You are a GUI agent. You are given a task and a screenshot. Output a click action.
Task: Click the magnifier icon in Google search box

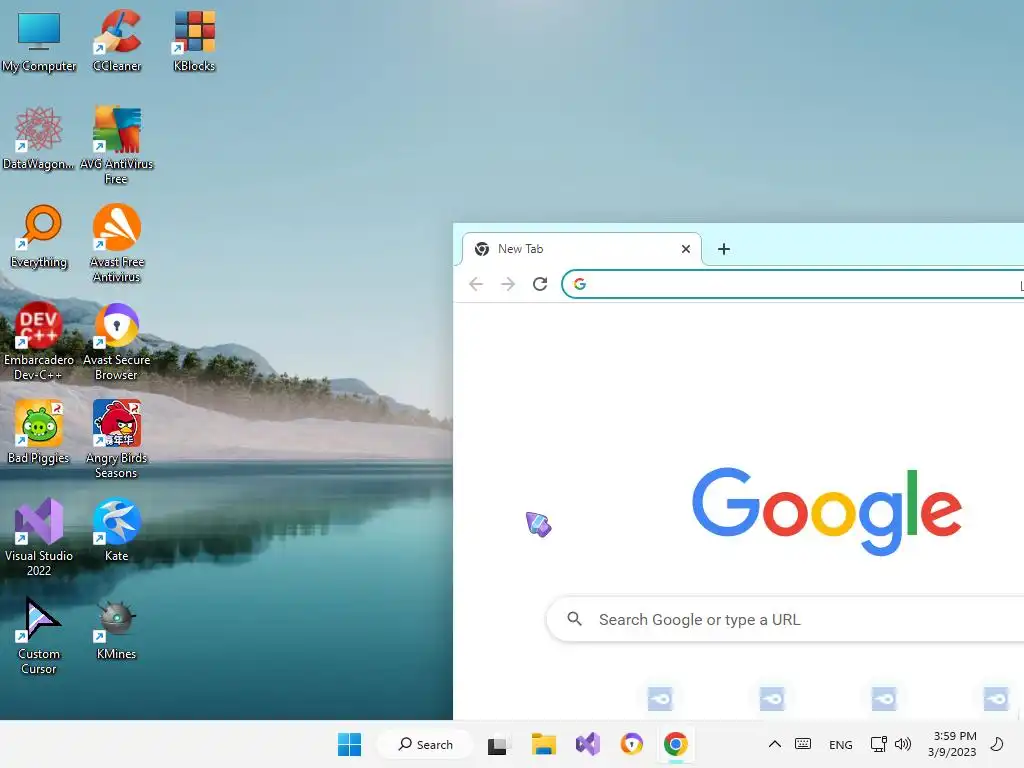(x=575, y=618)
